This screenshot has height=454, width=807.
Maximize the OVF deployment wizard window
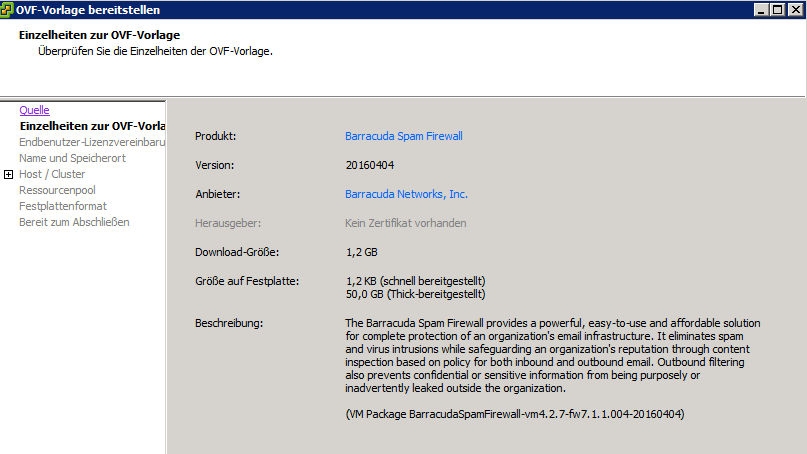[x=779, y=9]
